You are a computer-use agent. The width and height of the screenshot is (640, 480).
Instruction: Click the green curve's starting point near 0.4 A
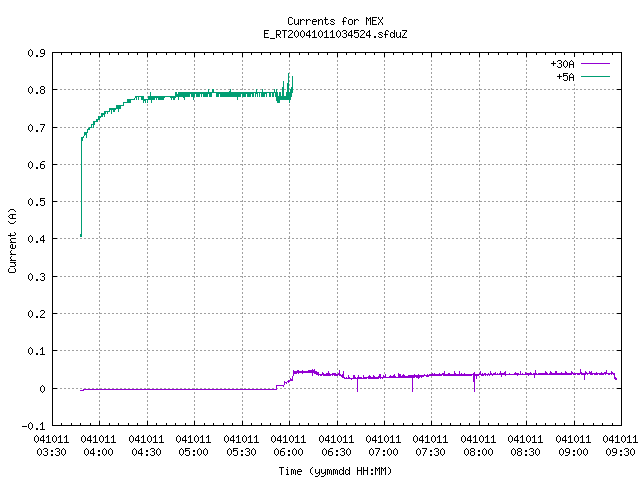coord(81,236)
